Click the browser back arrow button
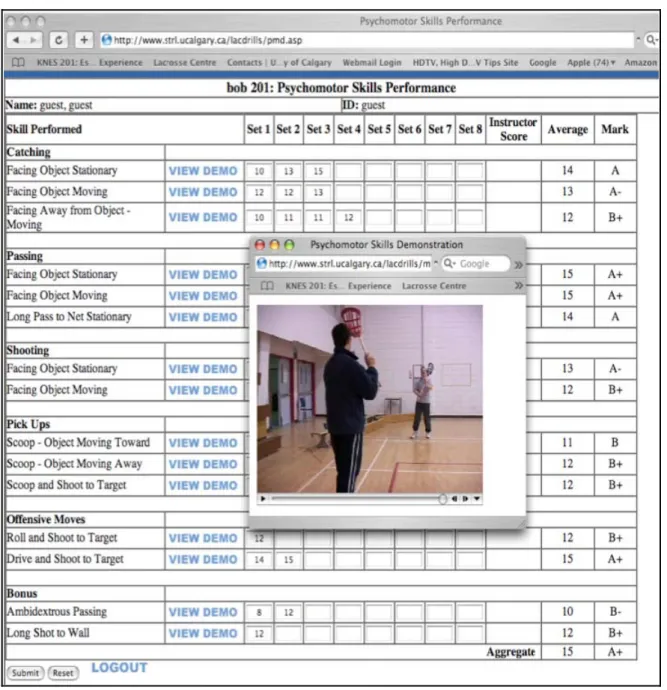The image size is (667, 690). 16,40
